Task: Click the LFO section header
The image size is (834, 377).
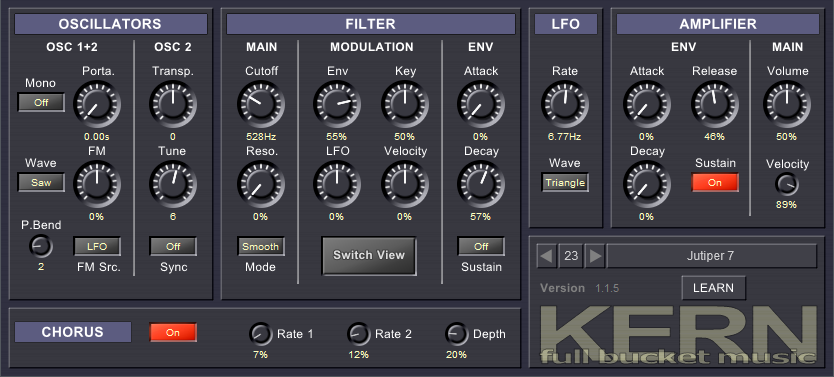Action: tap(566, 24)
